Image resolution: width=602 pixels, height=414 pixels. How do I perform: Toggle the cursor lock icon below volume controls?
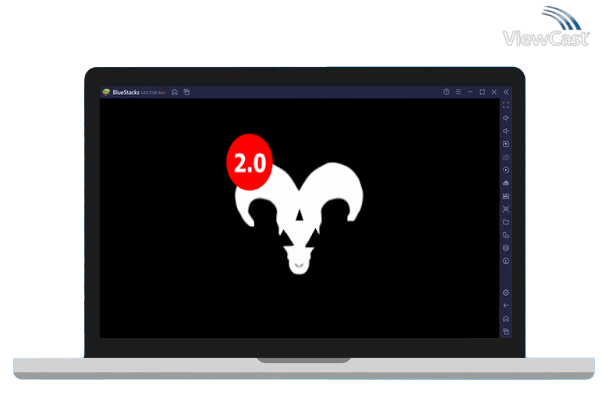point(506,144)
